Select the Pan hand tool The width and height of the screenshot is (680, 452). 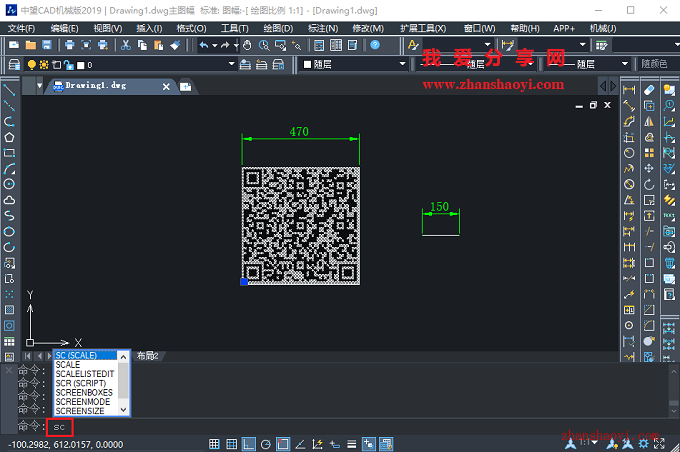247,45
